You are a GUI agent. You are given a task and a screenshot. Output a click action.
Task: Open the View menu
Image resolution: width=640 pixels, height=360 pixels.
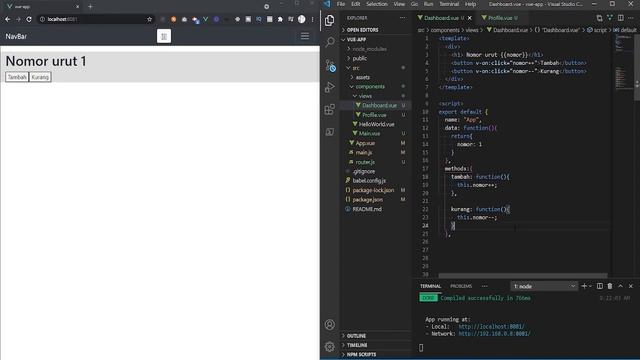tap(399, 4)
